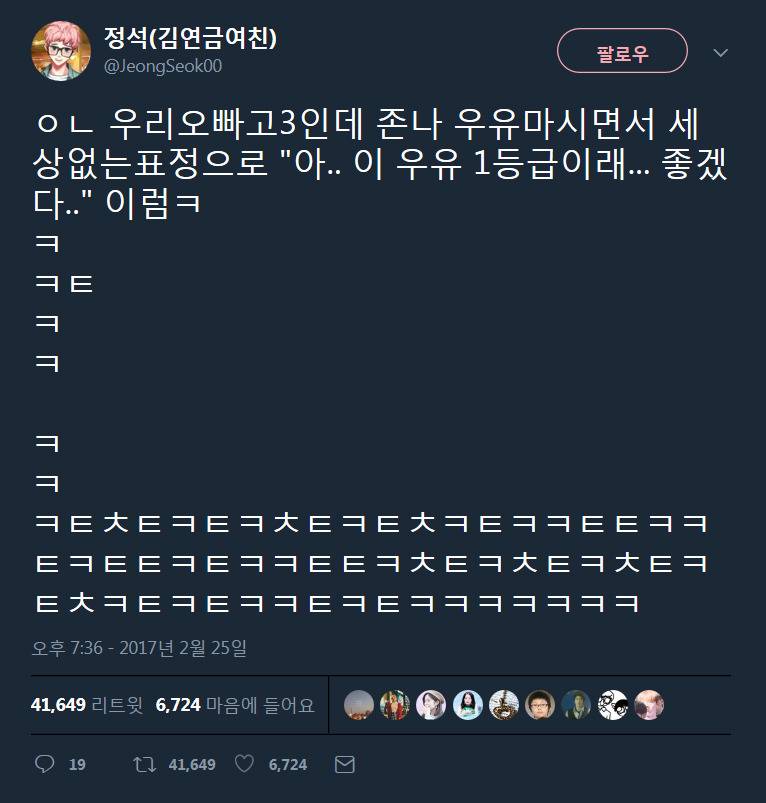Screen dimensions: 766x803
Task: Click the reply count number 19
Action: point(77,765)
